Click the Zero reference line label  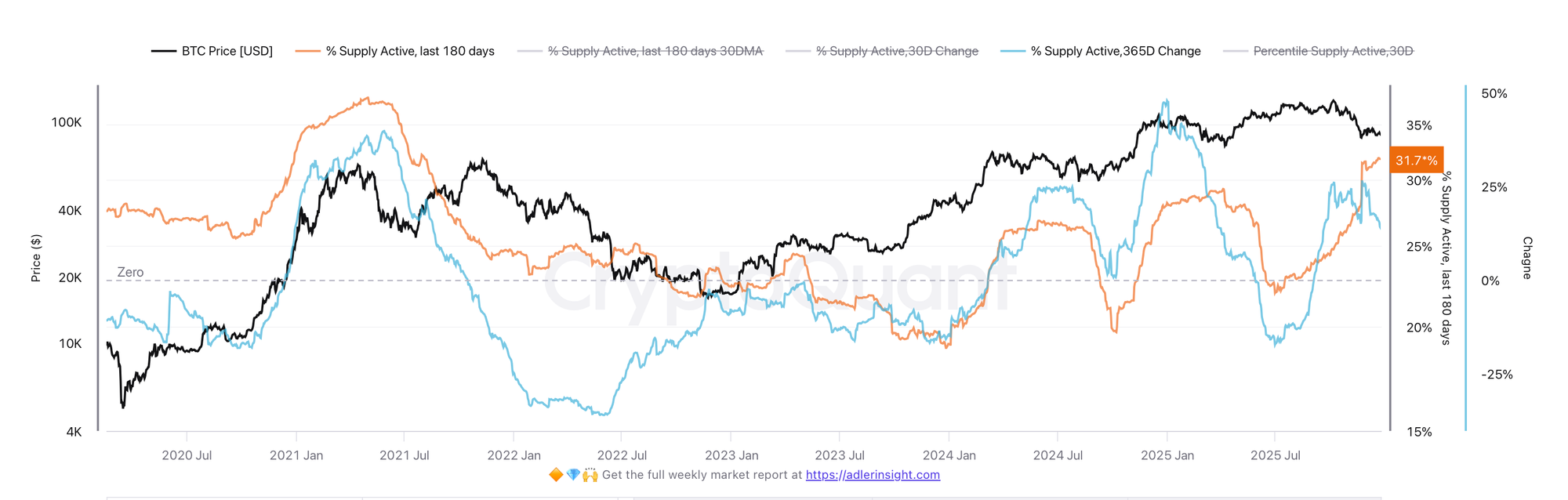[130, 272]
